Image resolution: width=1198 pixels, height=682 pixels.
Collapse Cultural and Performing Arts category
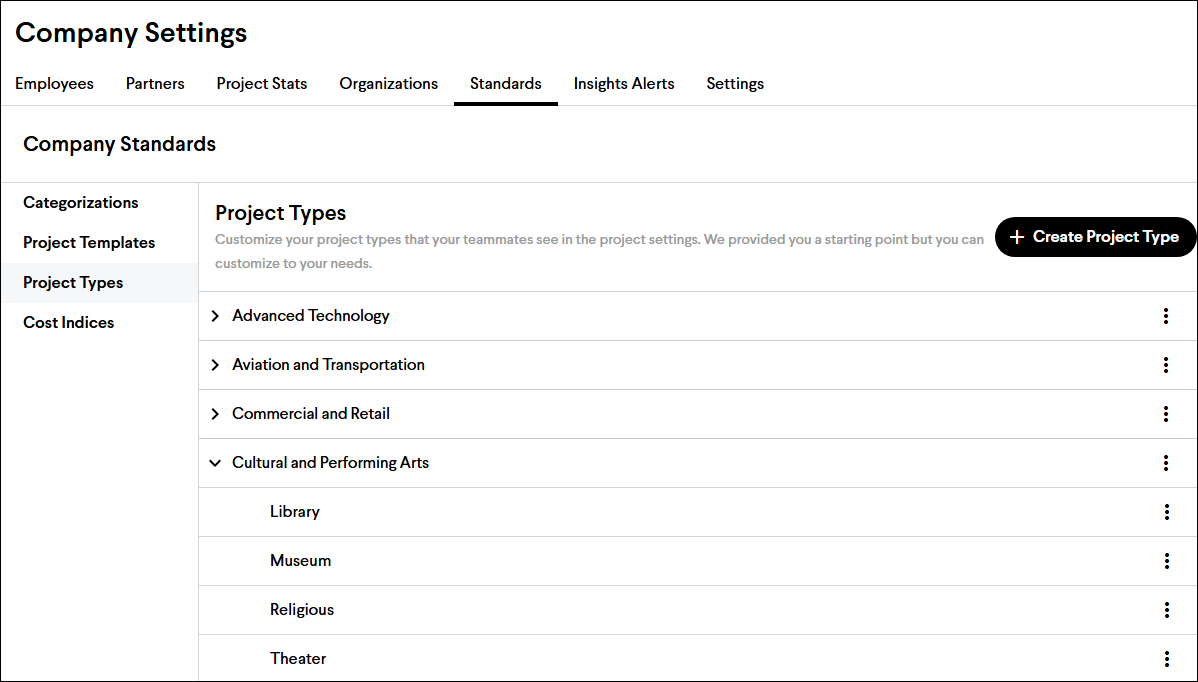215,463
